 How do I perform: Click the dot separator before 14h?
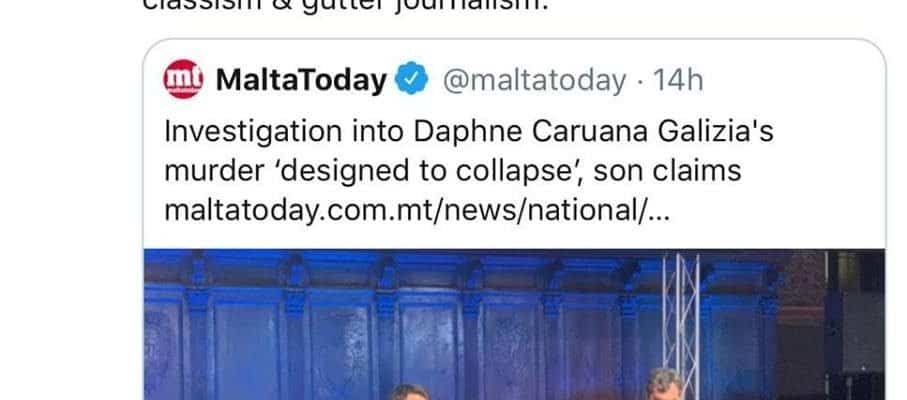click(639, 81)
